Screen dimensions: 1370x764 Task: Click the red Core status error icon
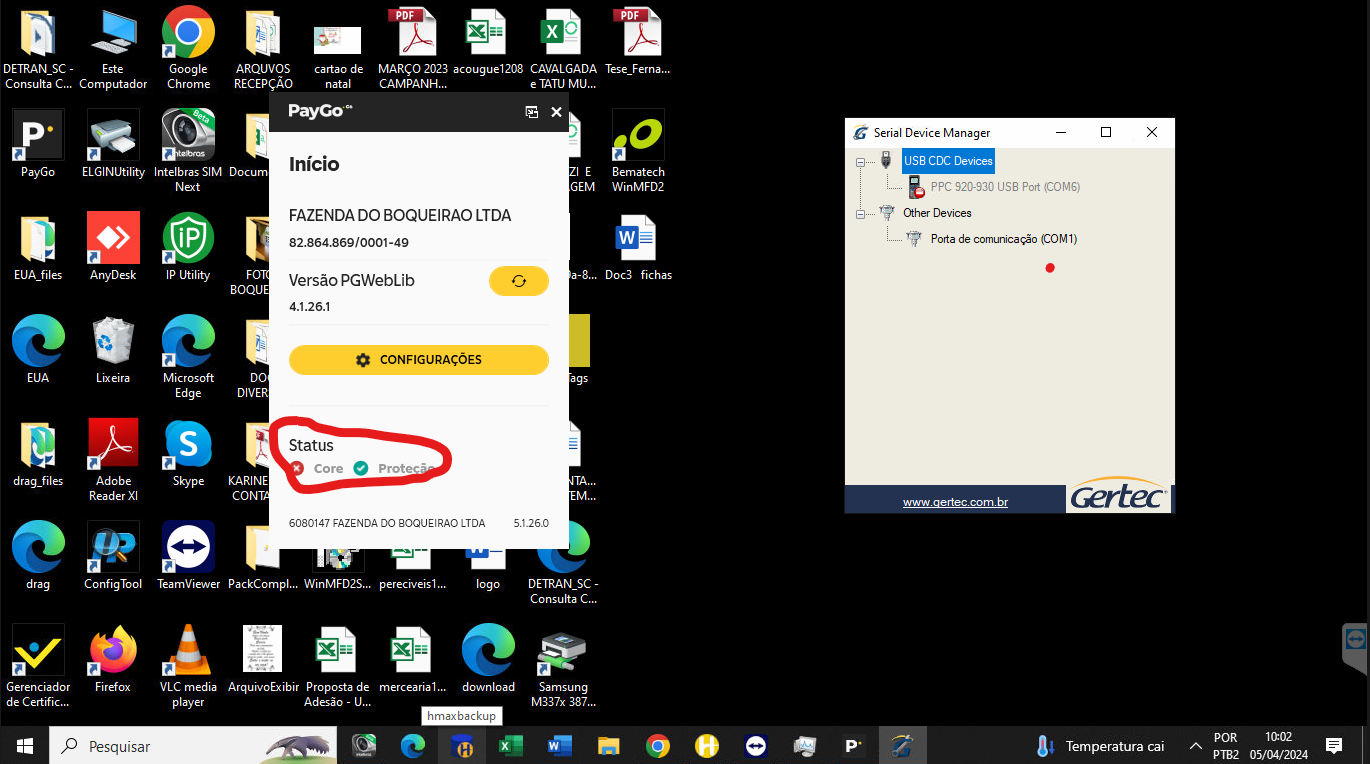click(297, 468)
